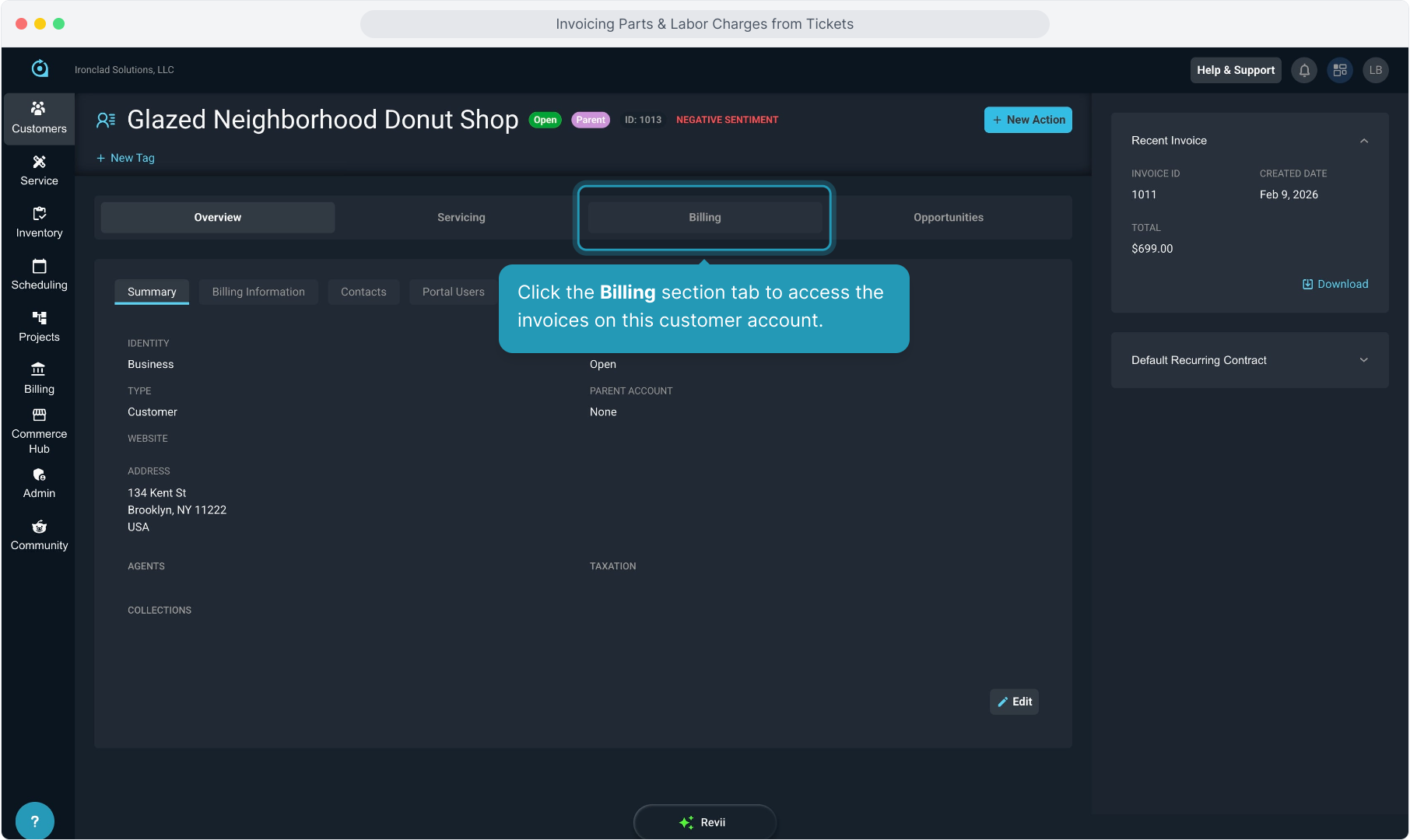The width and height of the screenshot is (1410, 840).
Task: Open the Revii assistant bar
Action: (704, 822)
